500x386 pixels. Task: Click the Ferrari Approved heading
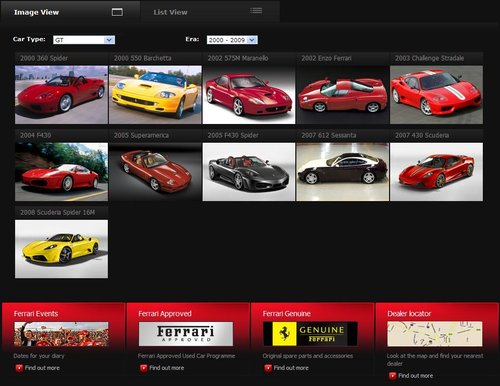click(x=165, y=314)
